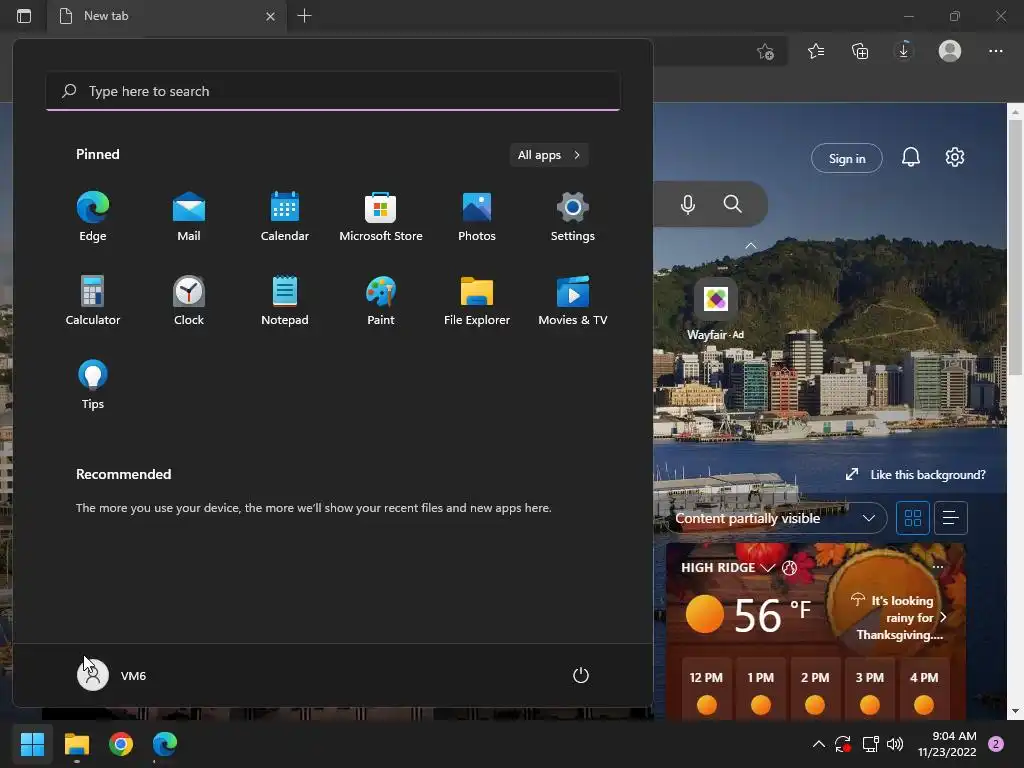Open the clock showing 9:04 AM
The image size is (1024, 768).
tap(947, 744)
